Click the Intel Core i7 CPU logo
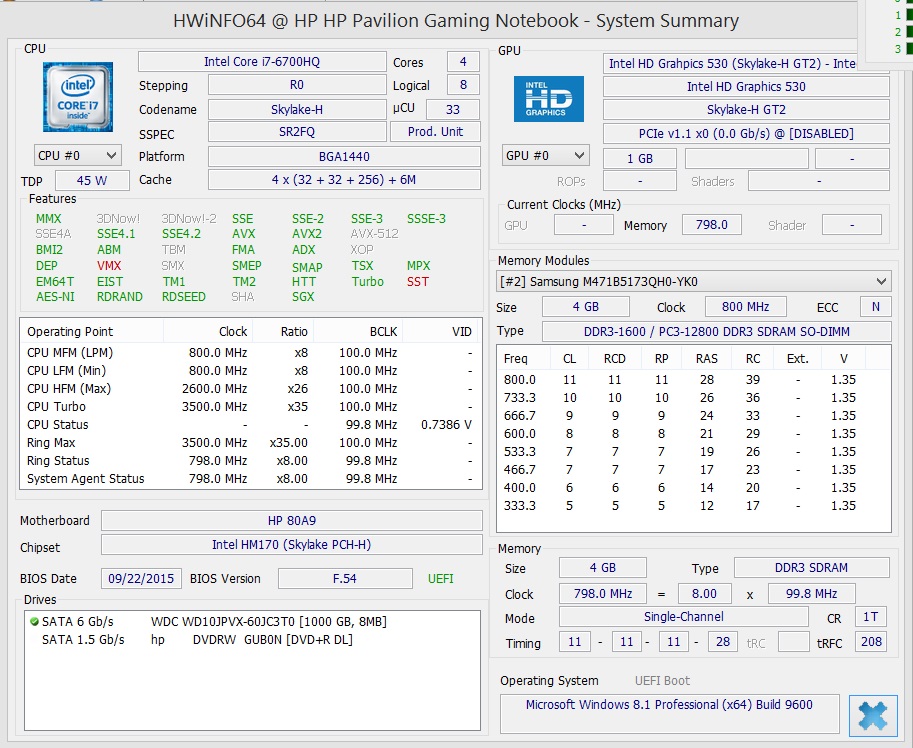Image resolution: width=913 pixels, height=748 pixels. tap(77, 97)
